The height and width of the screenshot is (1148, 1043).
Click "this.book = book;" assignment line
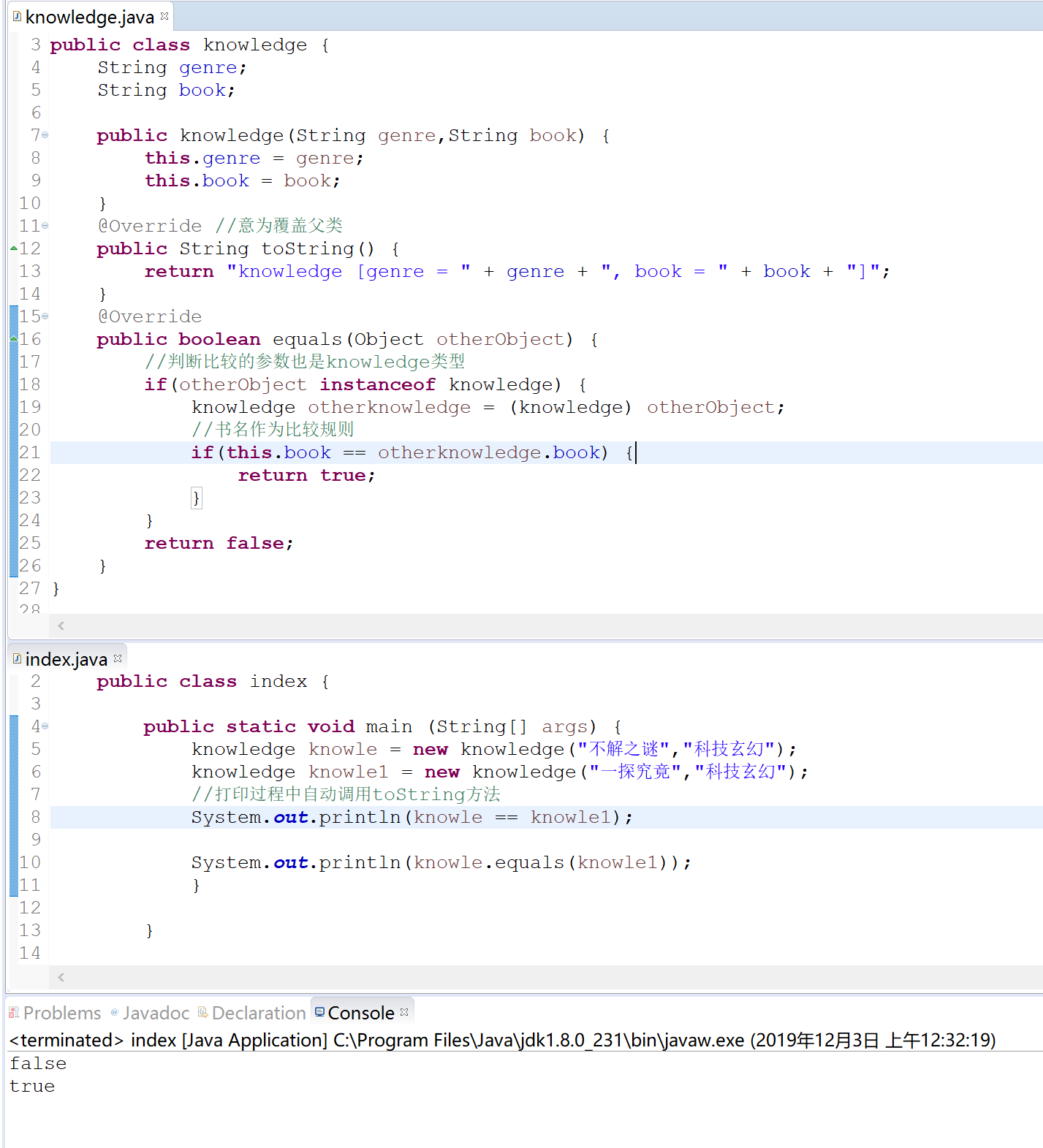pyautogui.click(x=242, y=180)
